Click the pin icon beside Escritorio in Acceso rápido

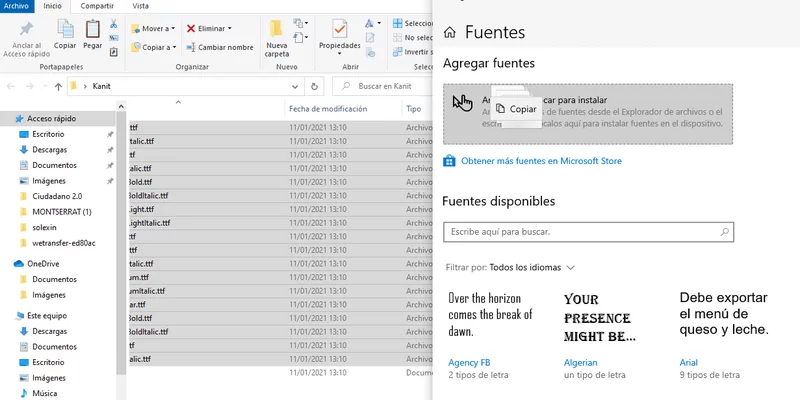tap(110, 135)
